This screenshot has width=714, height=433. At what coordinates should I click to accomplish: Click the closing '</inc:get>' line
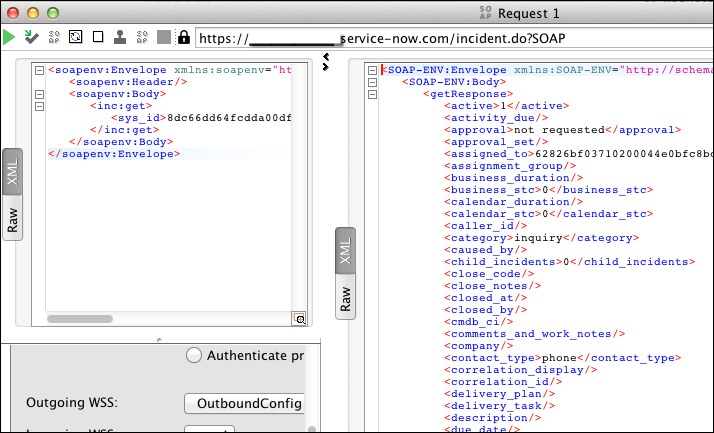point(124,130)
